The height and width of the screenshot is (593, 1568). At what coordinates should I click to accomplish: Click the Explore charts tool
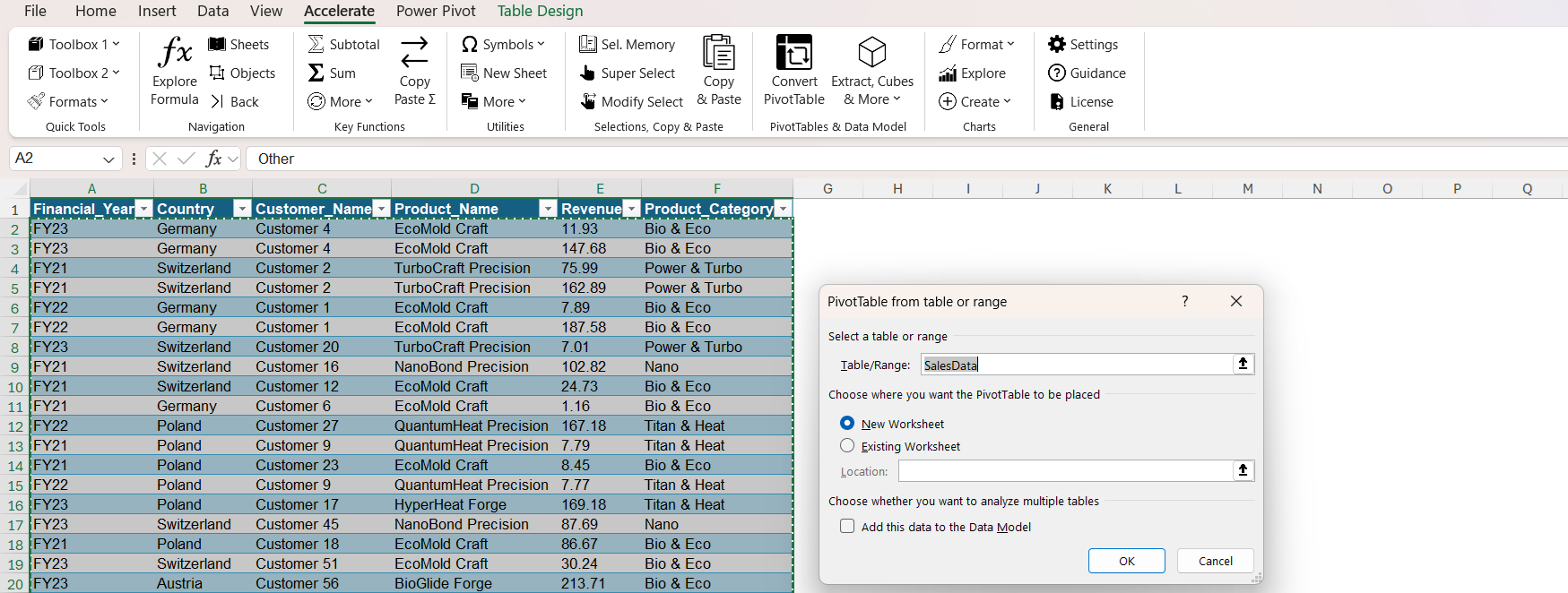click(x=972, y=73)
